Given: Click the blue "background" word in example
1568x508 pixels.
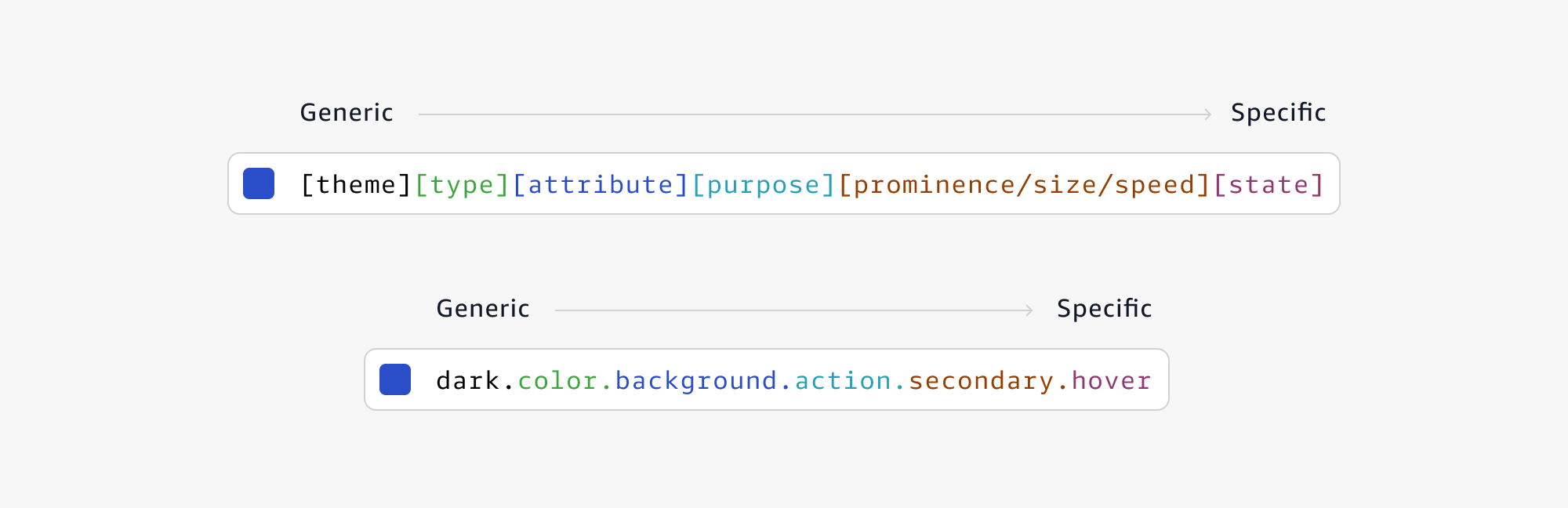Looking at the screenshot, I should point(696,381).
